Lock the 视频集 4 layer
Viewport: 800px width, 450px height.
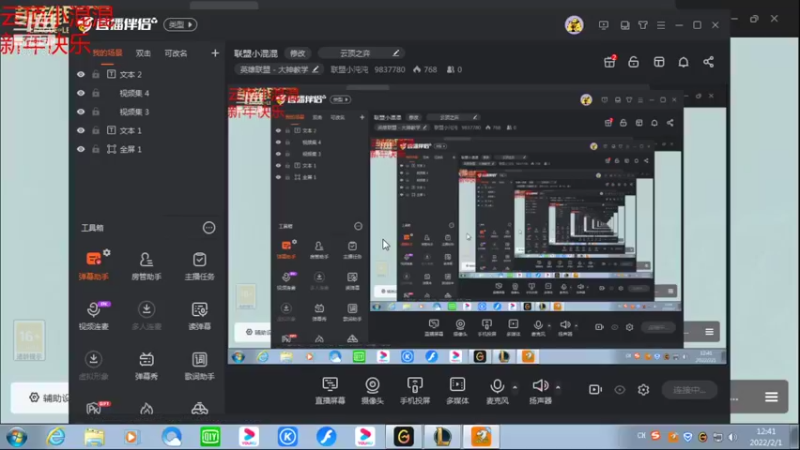click(95, 93)
